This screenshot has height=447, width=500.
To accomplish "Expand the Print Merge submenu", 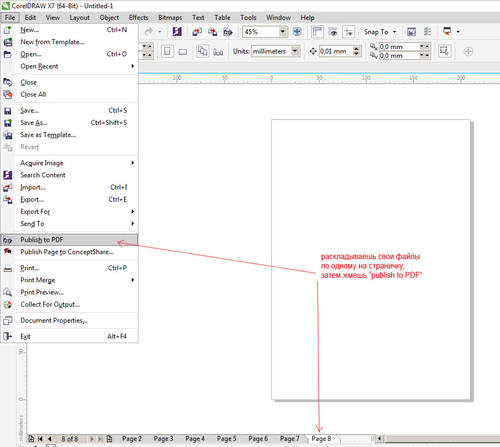I will pyautogui.click(x=69, y=280).
